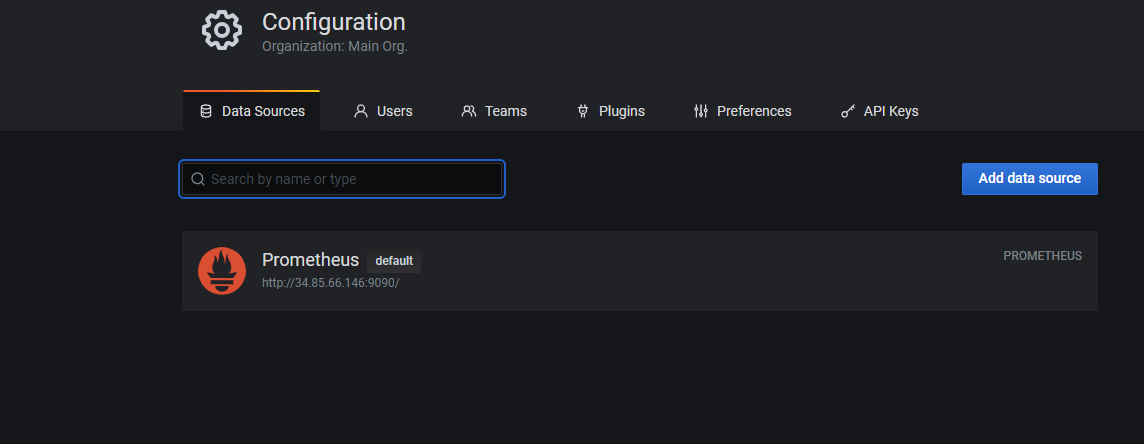
Task: Click the people icon on Teams tab
Action: tap(468, 112)
